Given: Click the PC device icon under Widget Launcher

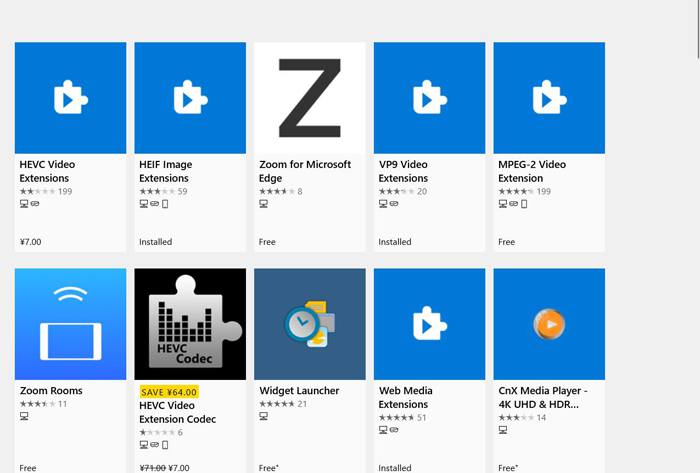Looking at the screenshot, I should (263, 416).
